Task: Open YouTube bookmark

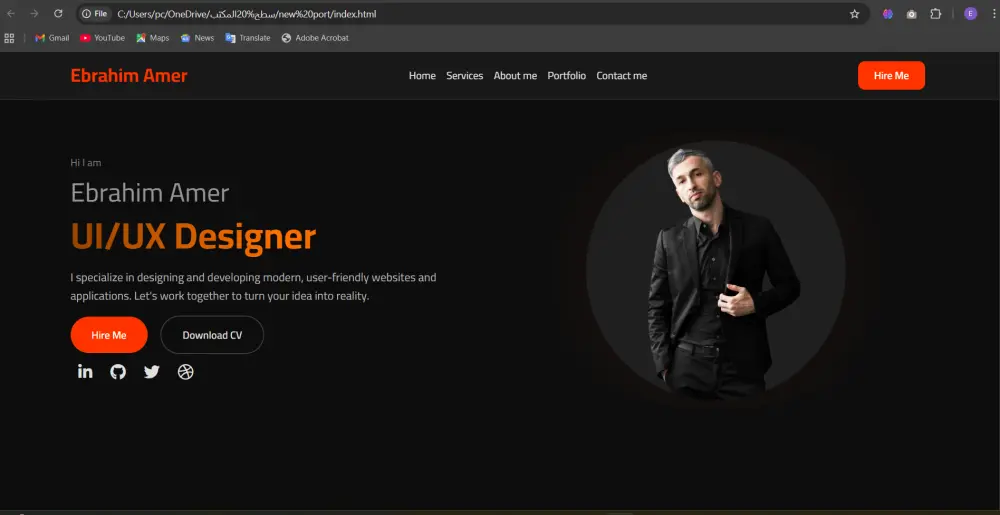Action: 103,38
